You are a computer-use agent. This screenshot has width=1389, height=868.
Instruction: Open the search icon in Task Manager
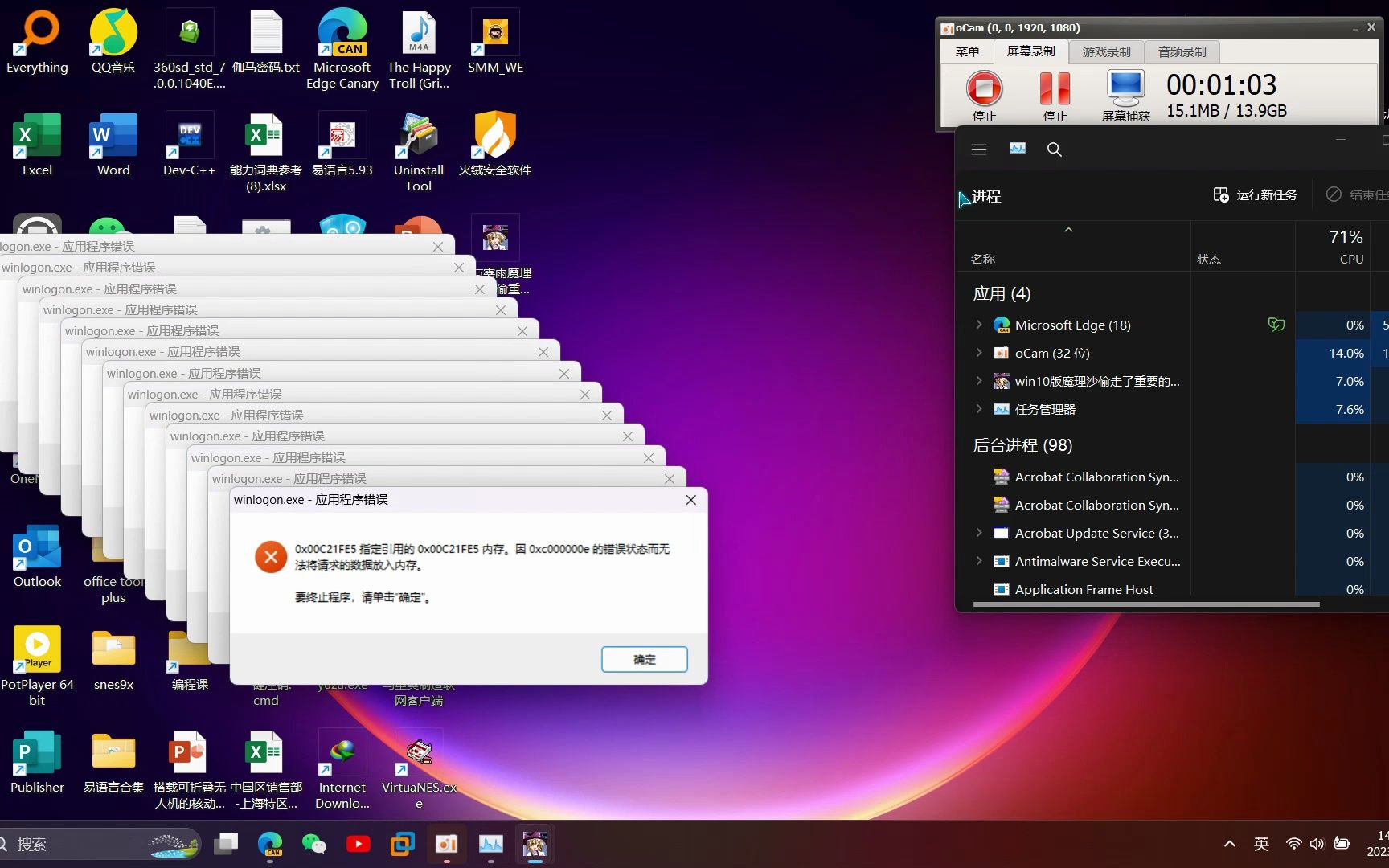(1055, 149)
